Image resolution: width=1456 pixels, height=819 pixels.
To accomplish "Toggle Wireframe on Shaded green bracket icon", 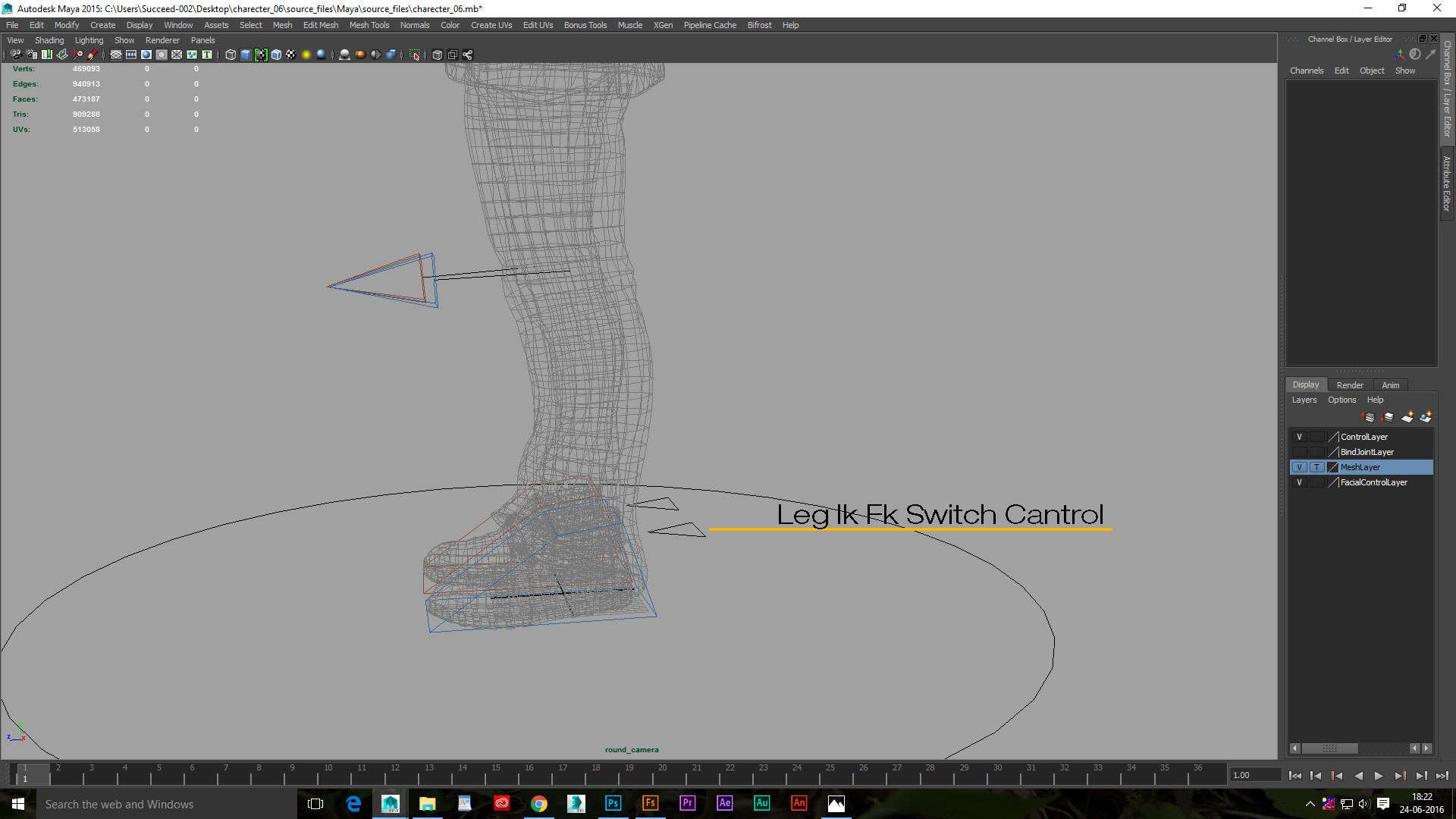I will click(x=261, y=55).
